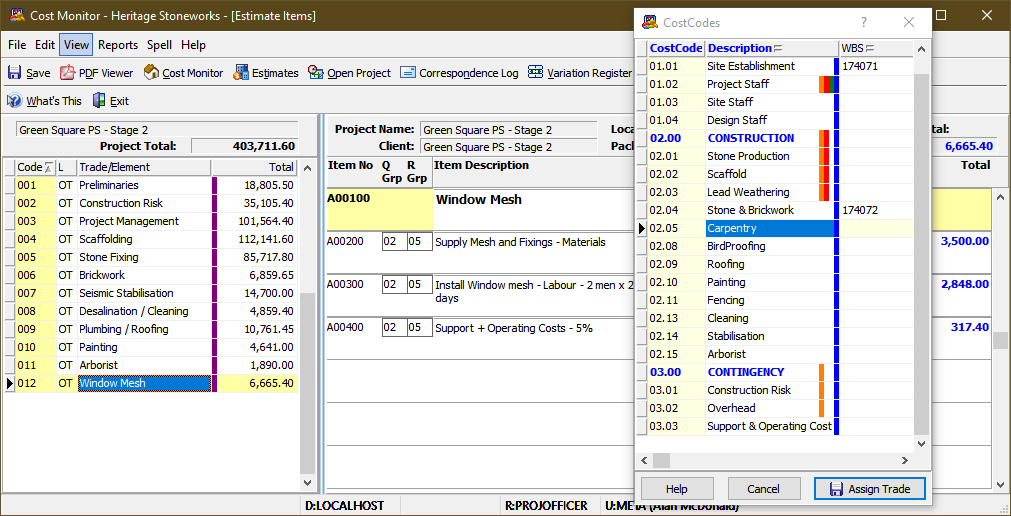This screenshot has width=1011, height=516.
Task: Click the CostCodes dialog title icon
Action: 649,23
